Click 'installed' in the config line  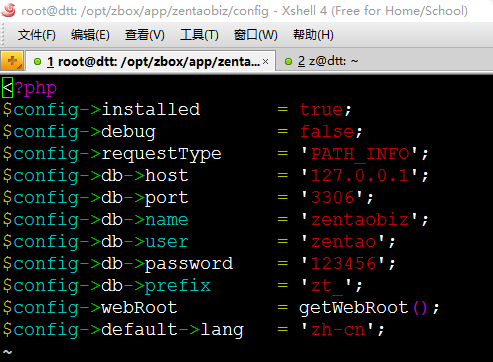point(151,109)
